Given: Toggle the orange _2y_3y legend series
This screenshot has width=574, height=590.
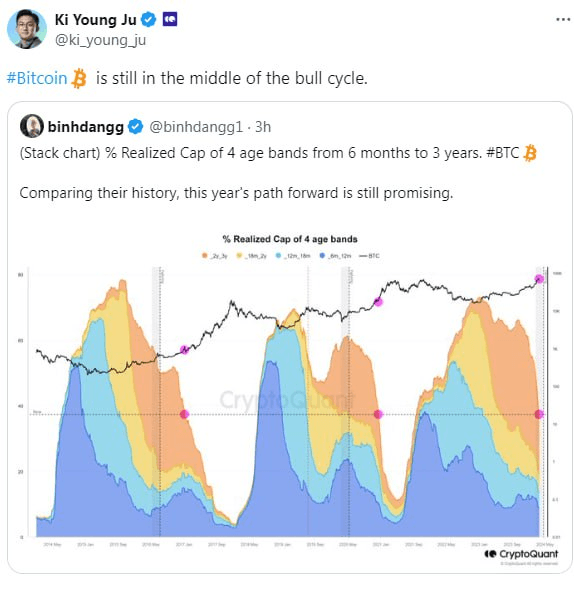Looking at the screenshot, I should (x=215, y=256).
